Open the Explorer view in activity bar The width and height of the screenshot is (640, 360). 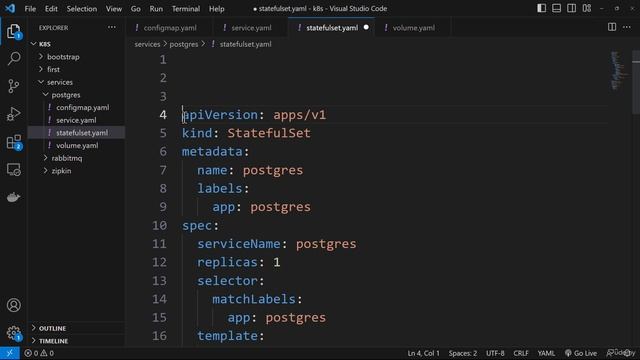pos(13,31)
